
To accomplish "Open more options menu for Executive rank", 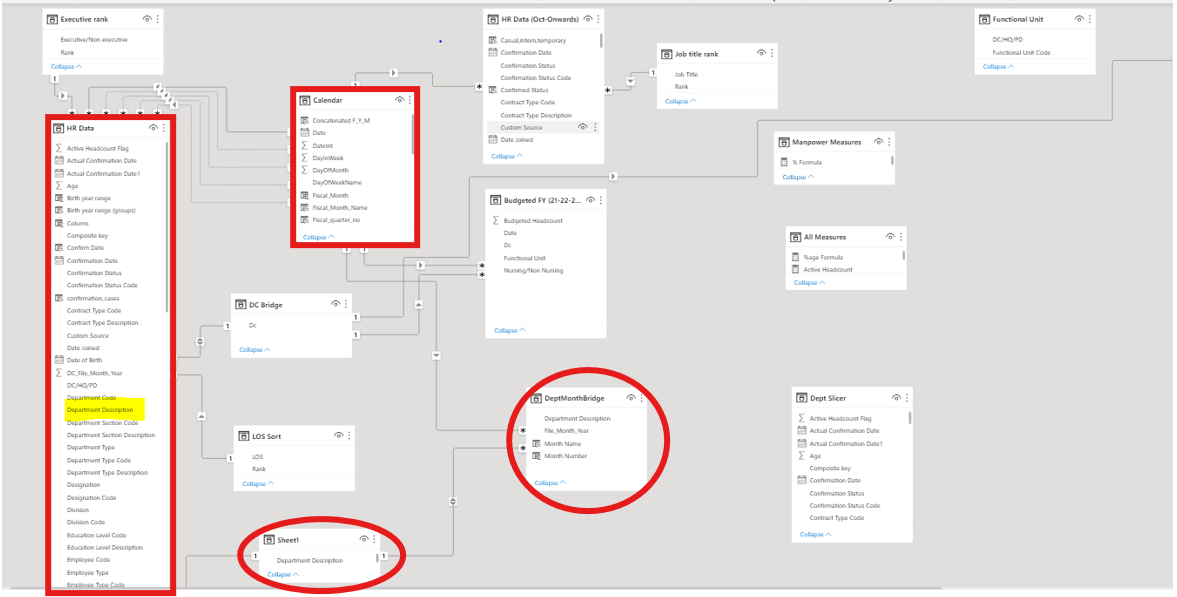I will click(x=157, y=19).
